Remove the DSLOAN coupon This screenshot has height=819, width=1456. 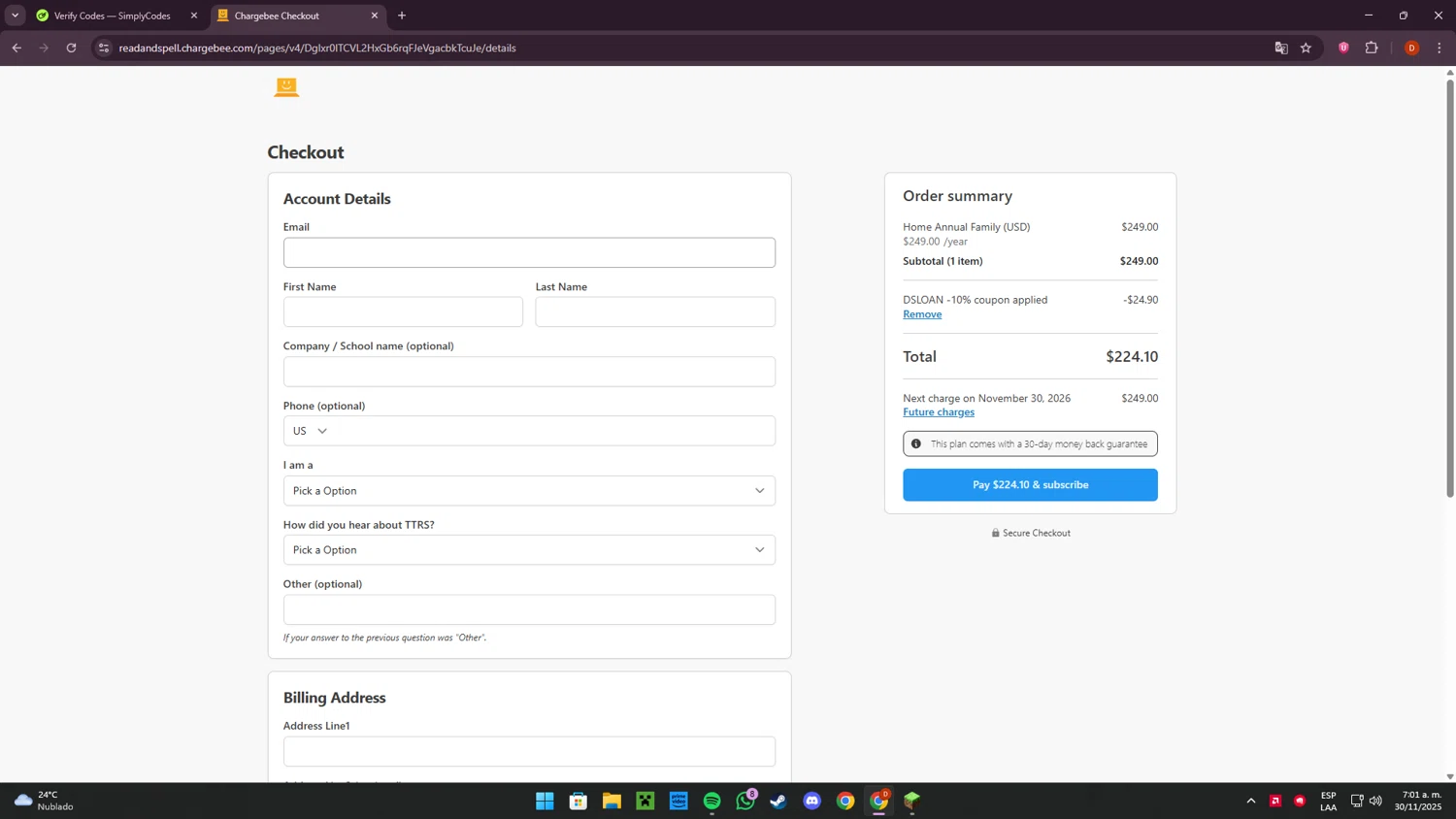pyautogui.click(x=922, y=314)
